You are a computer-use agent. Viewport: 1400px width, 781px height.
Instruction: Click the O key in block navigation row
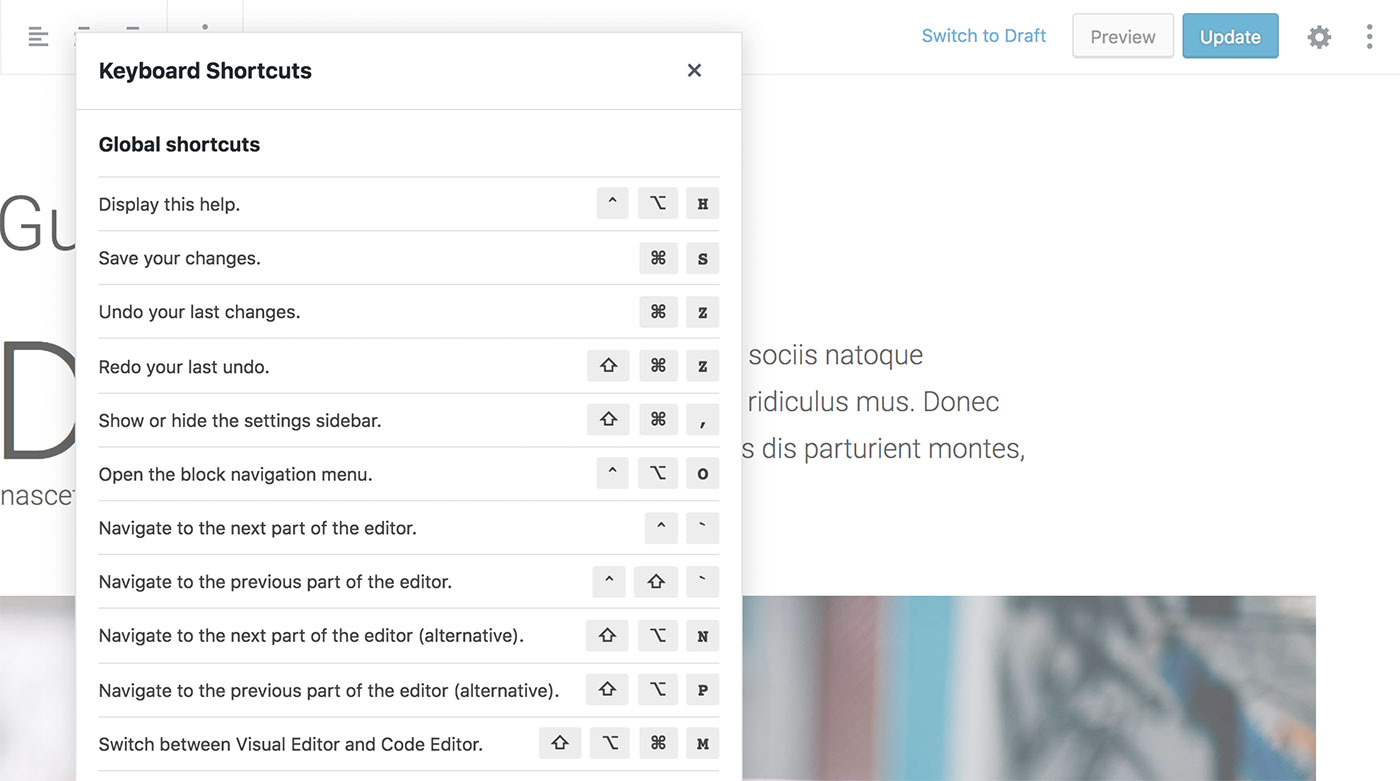point(702,474)
